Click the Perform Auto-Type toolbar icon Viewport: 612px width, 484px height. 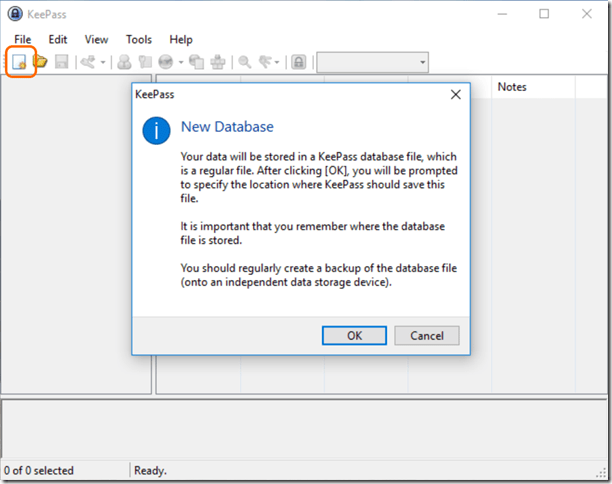(x=218, y=62)
